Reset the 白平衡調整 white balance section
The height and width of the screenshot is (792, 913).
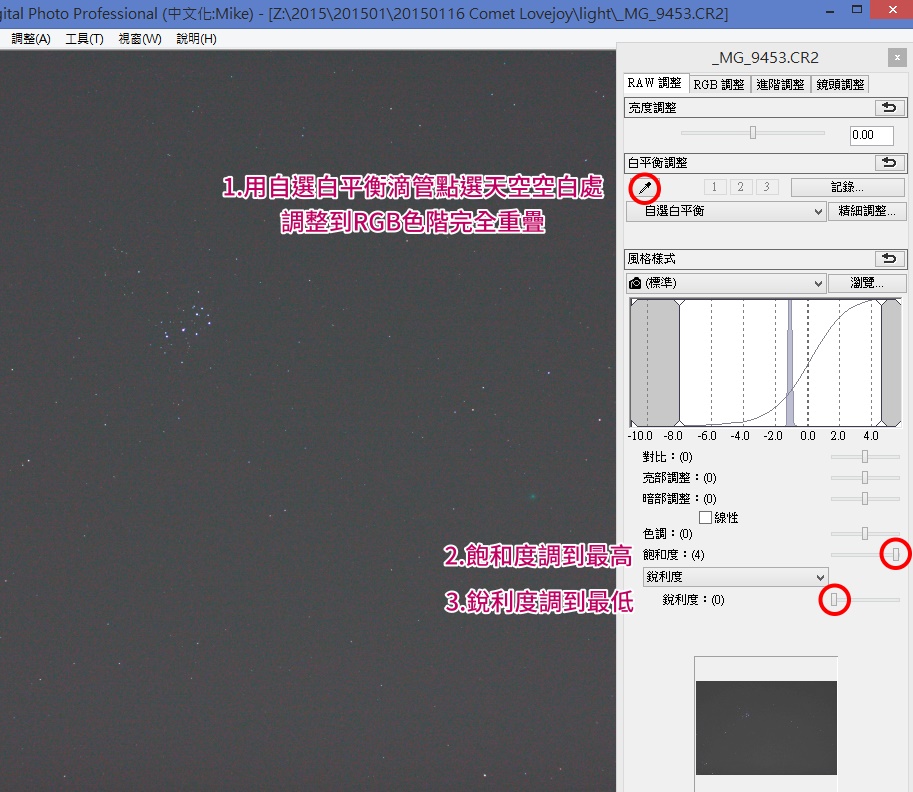886,162
